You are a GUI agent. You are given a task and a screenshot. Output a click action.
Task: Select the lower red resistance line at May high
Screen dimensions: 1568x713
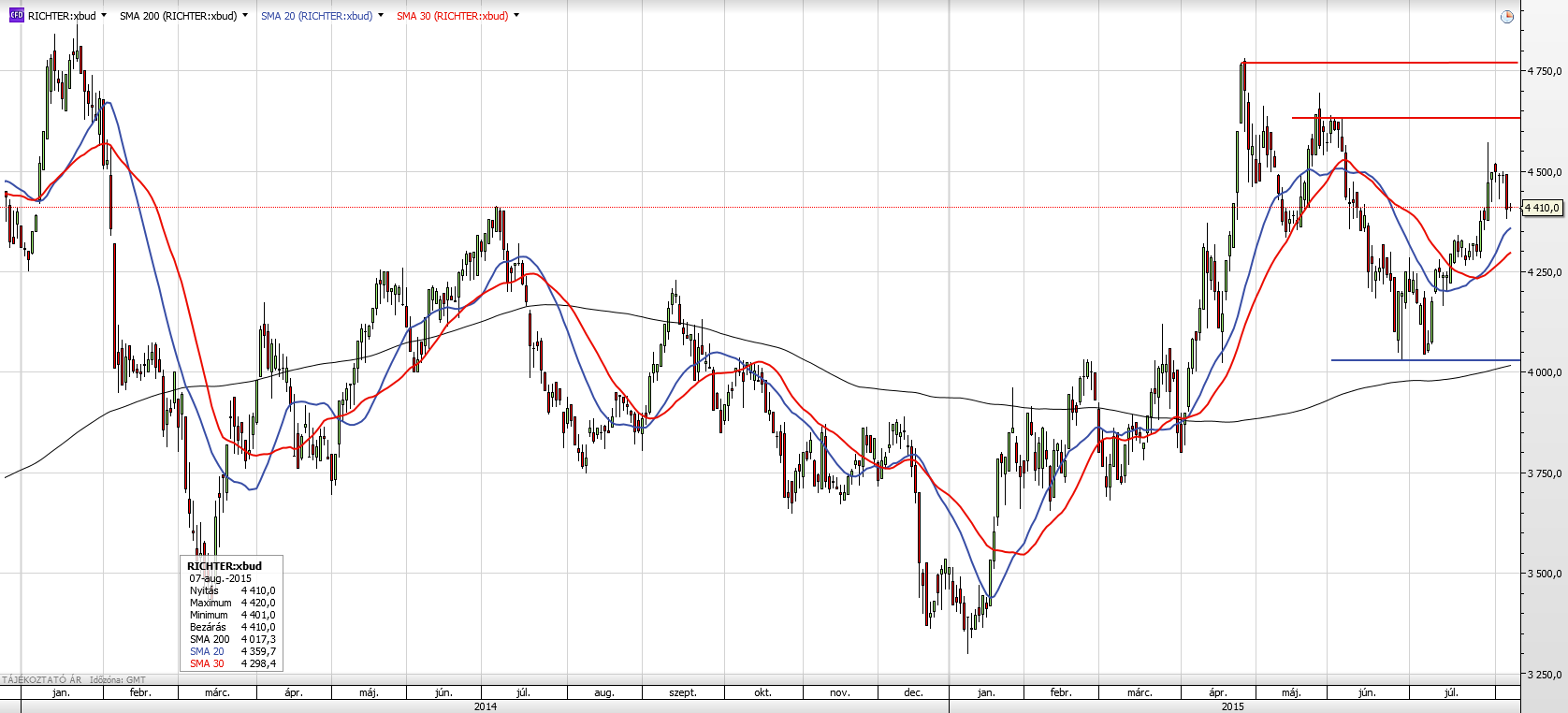(x=1405, y=118)
